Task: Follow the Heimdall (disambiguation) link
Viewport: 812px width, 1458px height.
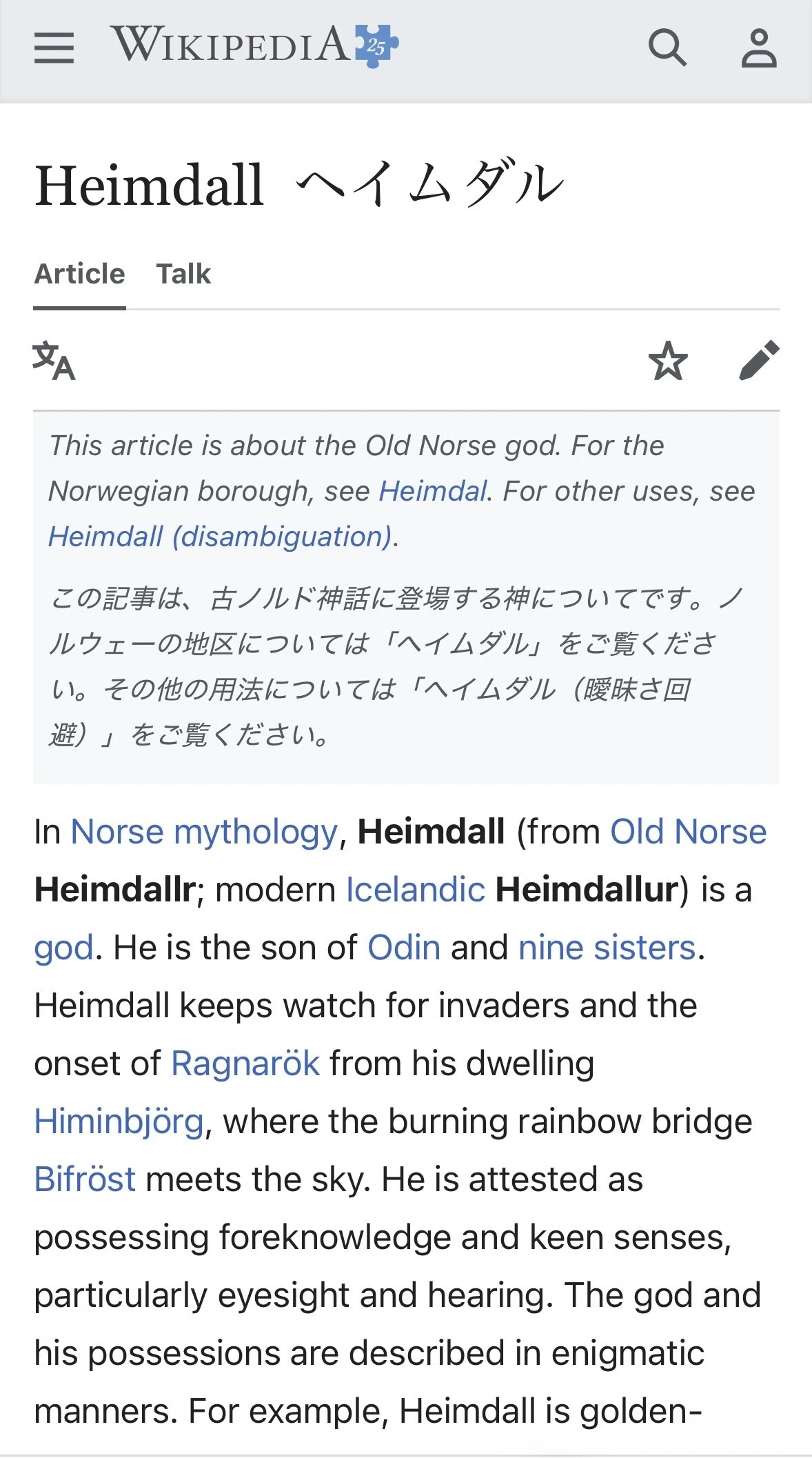Action: point(220,537)
